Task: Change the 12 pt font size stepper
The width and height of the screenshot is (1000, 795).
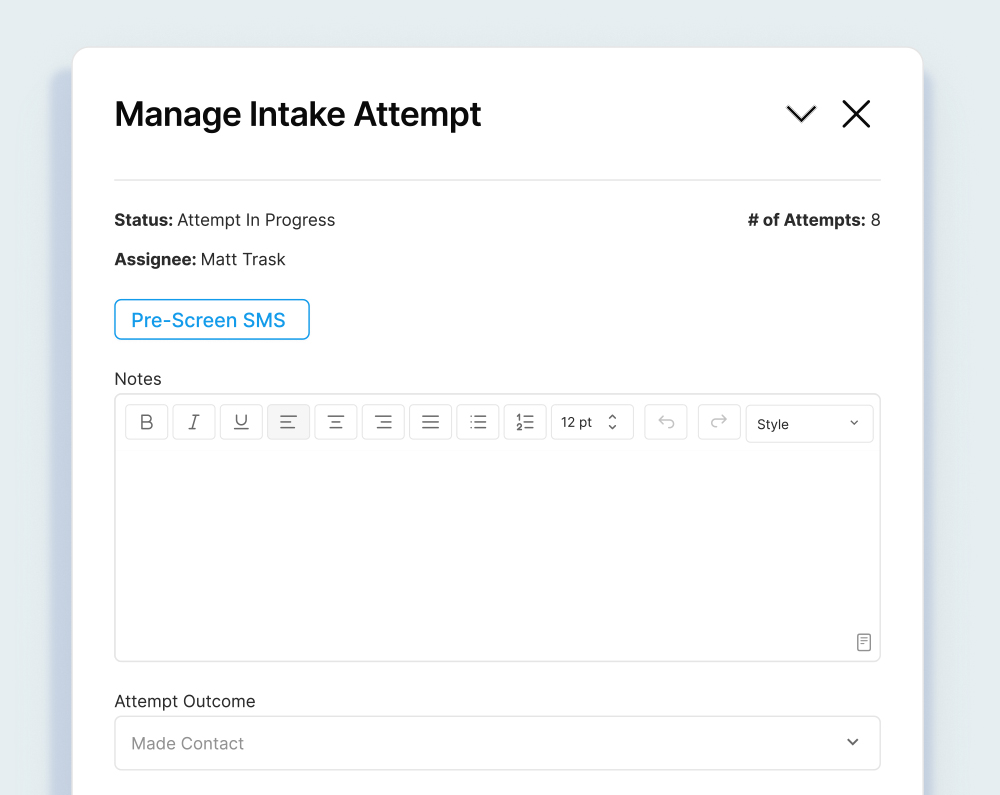Action: pos(613,422)
